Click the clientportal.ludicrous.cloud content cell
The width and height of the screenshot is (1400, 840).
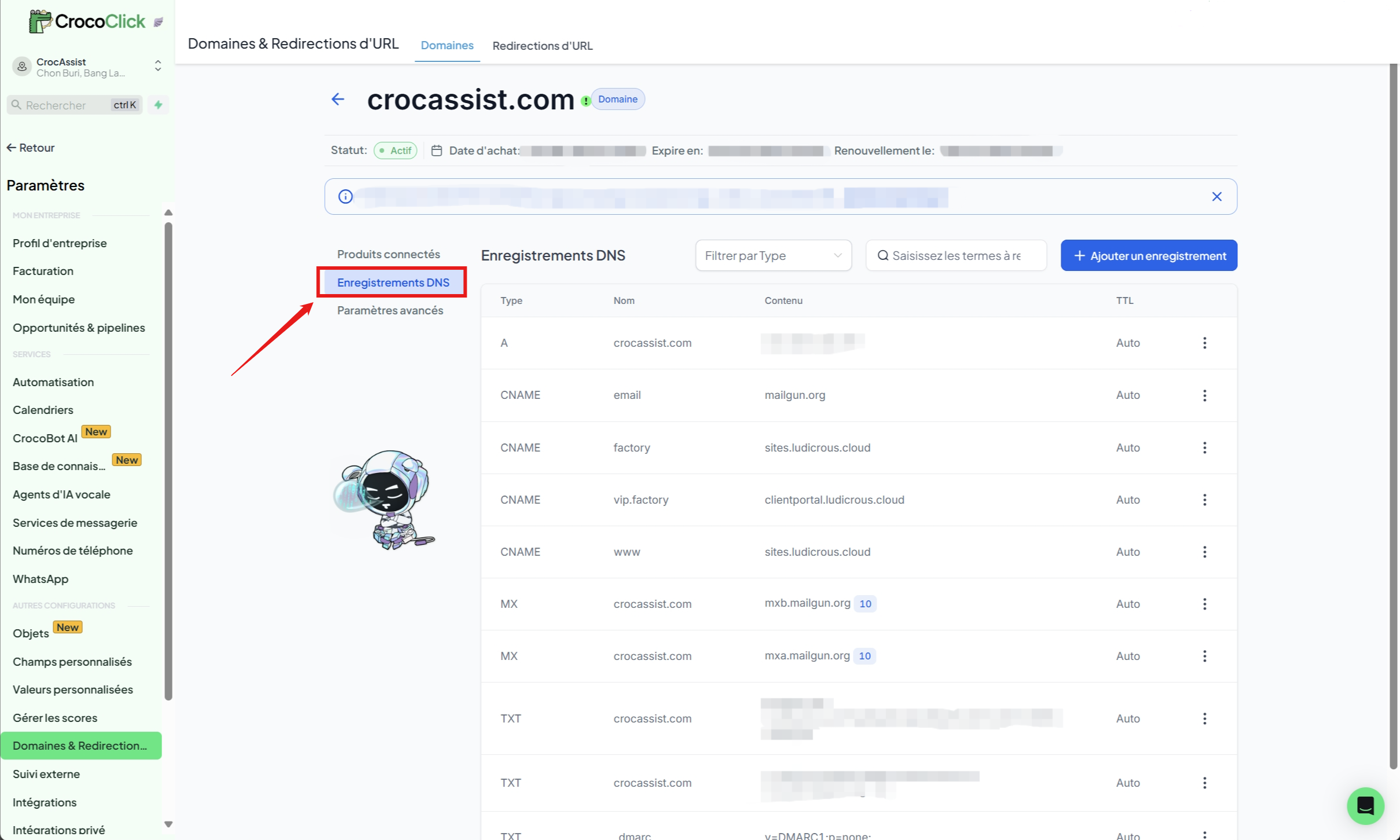tap(834, 500)
